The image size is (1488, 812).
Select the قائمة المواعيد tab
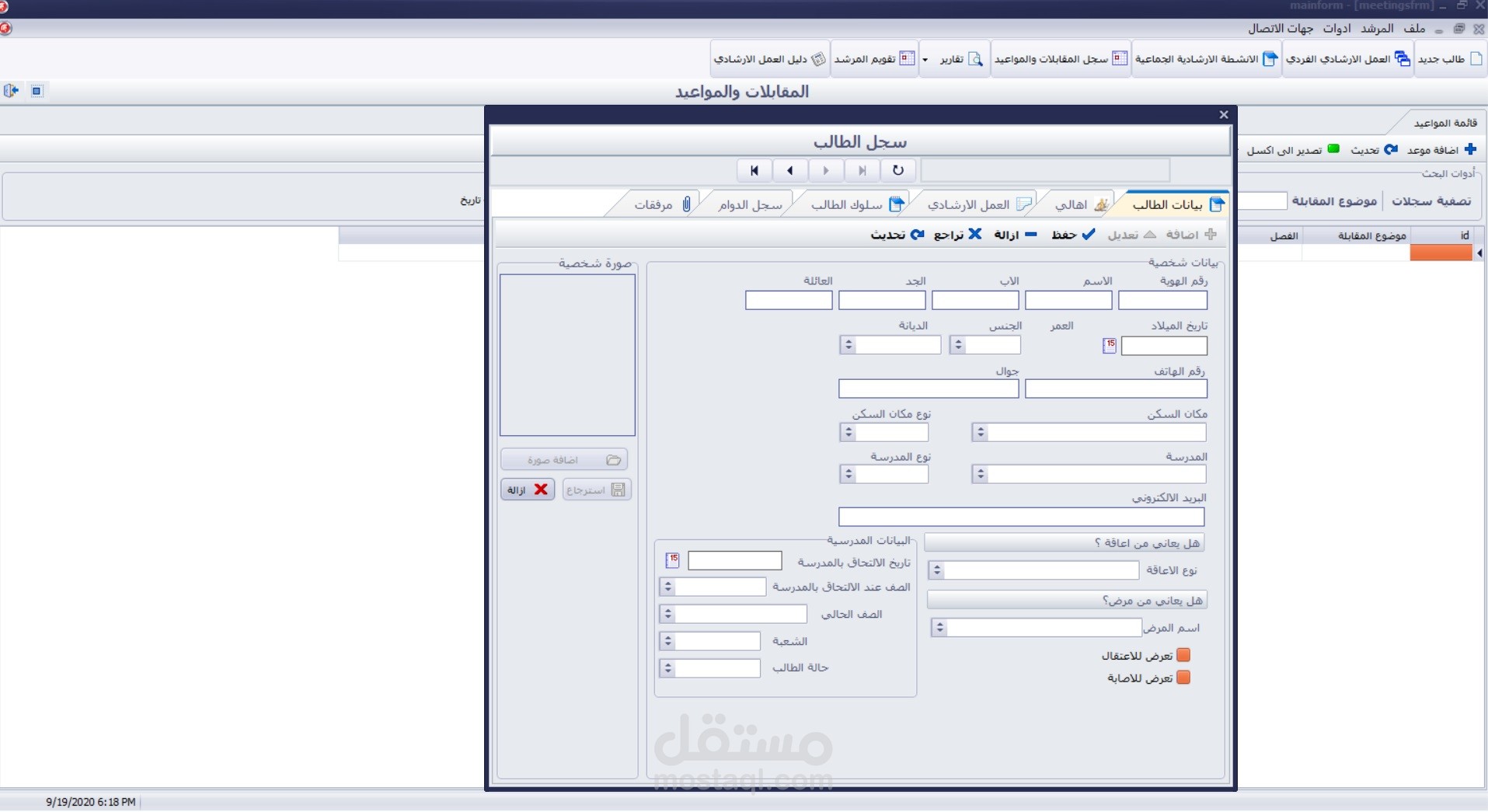pyautogui.click(x=1444, y=124)
